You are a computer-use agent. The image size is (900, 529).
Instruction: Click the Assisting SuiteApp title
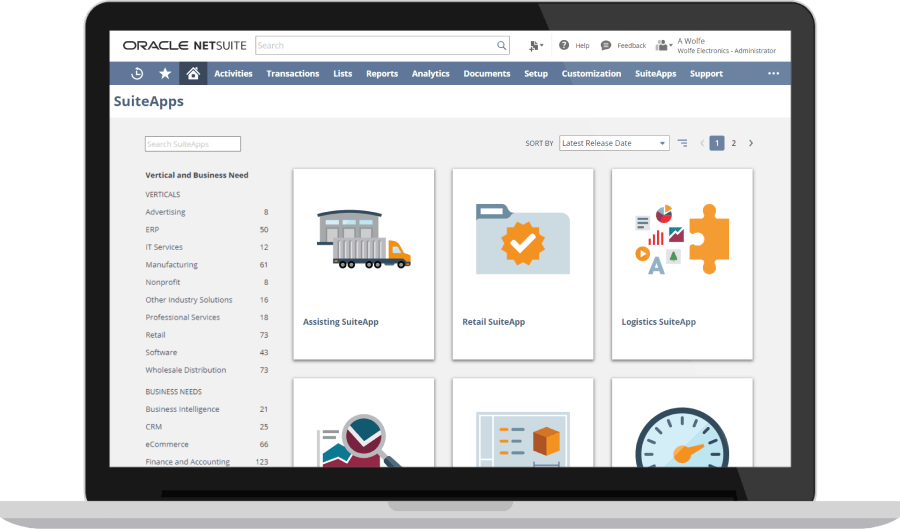coord(341,322)
